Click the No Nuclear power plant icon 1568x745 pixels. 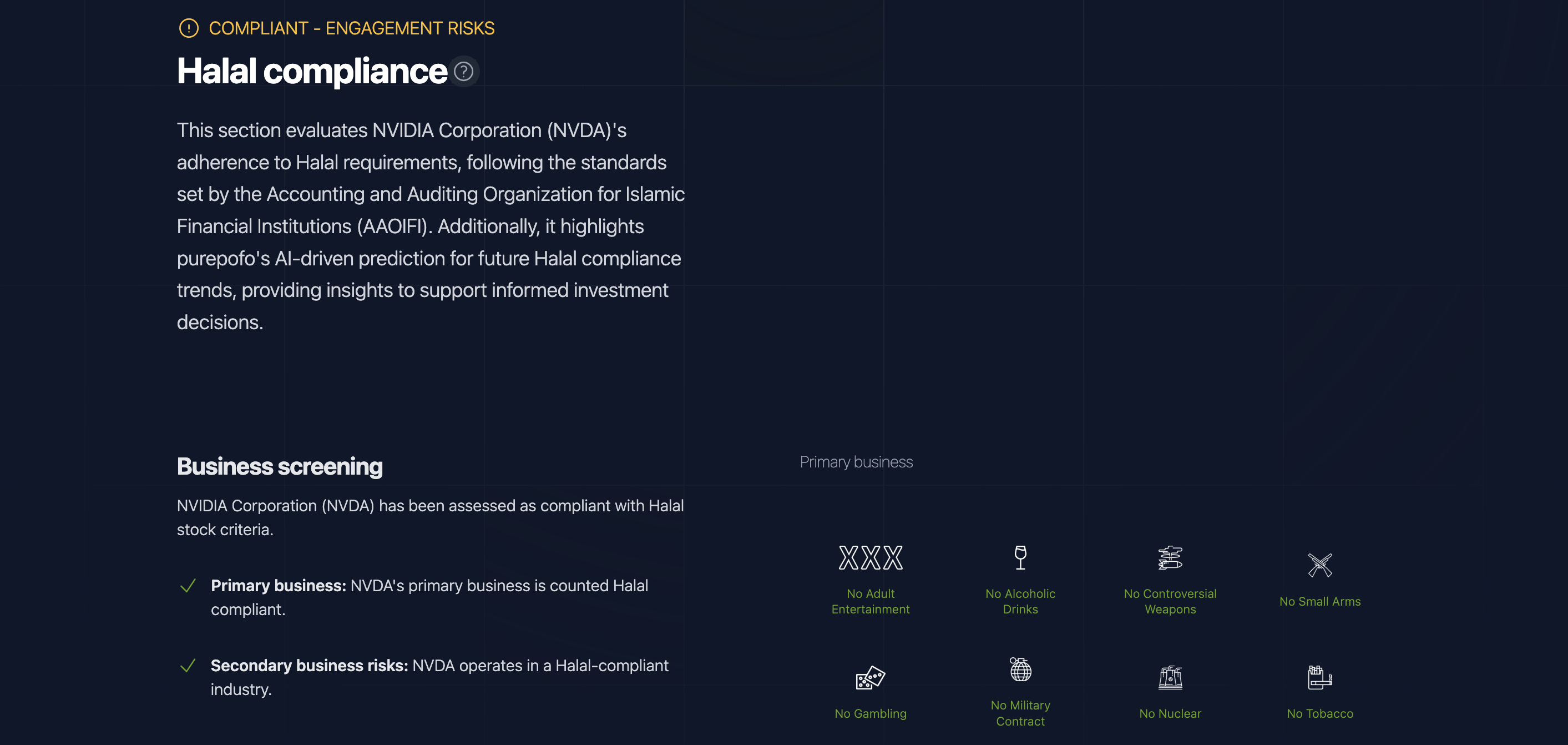click(x=1170, y=677)
